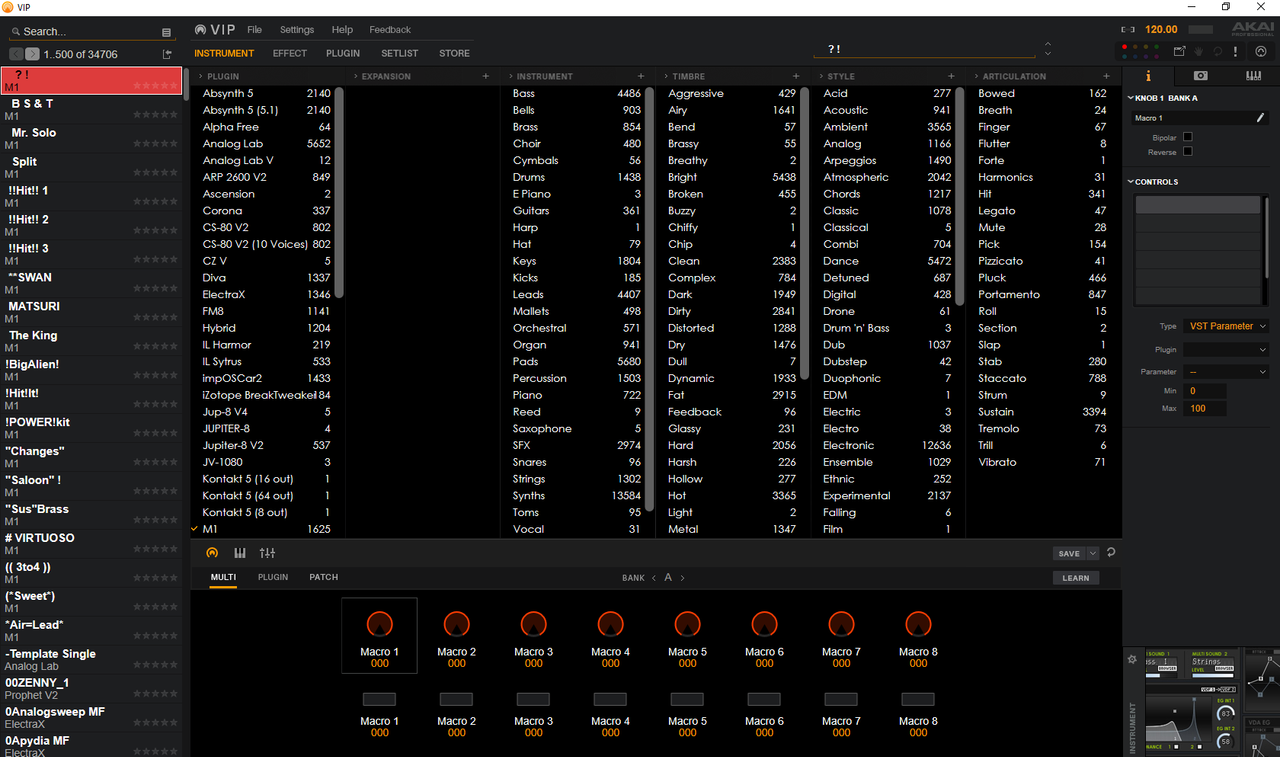The height and width of the screenshot is (757, 1280).
Task: Toggle the Macro 4 switch button
Action: coord(610,700)
